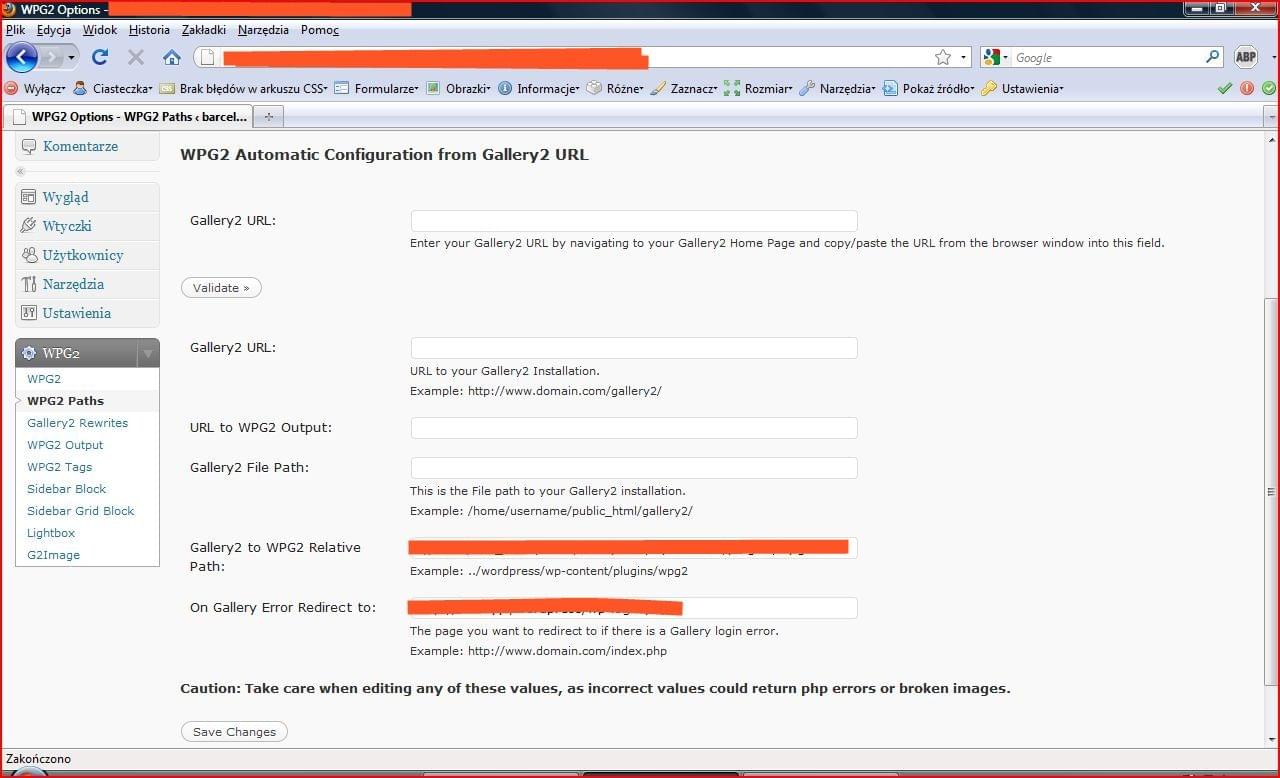The width and height of the screenshot is (1280, 778).
Task: Open the Wyłącz developer toolbar menu
Action: [36, 88]
